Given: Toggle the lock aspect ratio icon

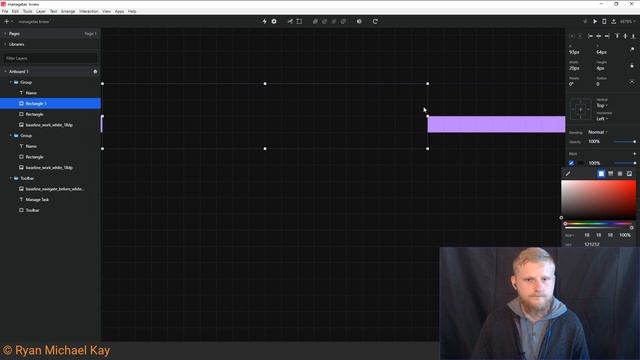Looking at the screenshot, I should pos(632,65).
